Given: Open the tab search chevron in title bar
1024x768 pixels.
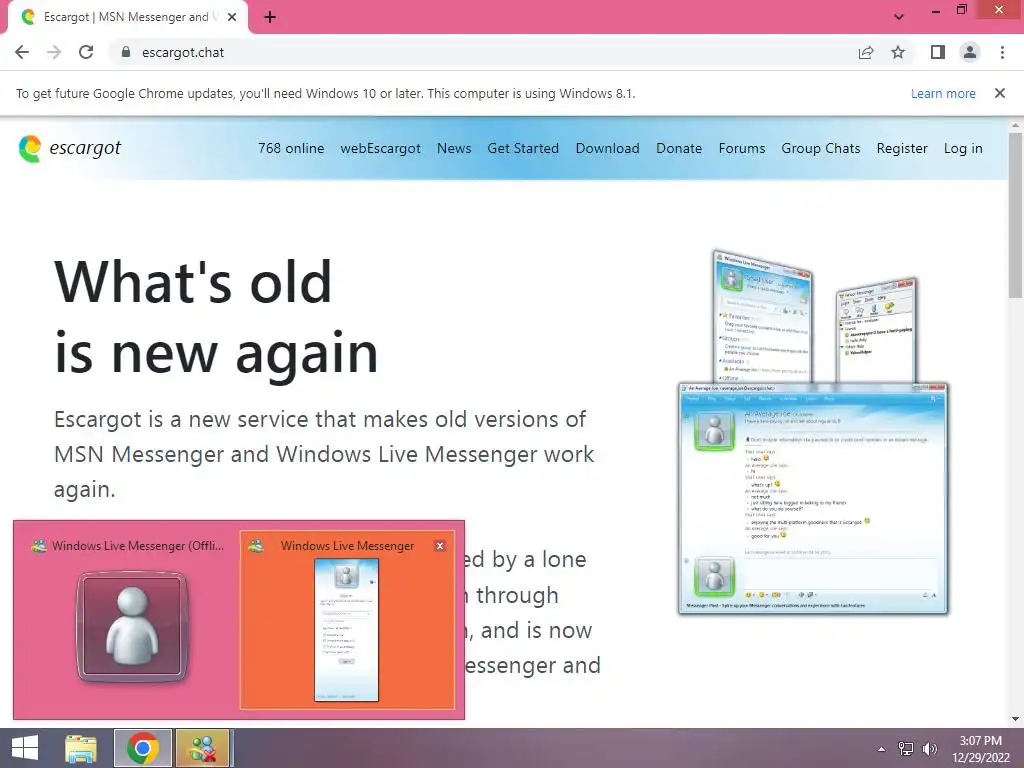Looking at the screenshot, I should (x=899, y=17).
